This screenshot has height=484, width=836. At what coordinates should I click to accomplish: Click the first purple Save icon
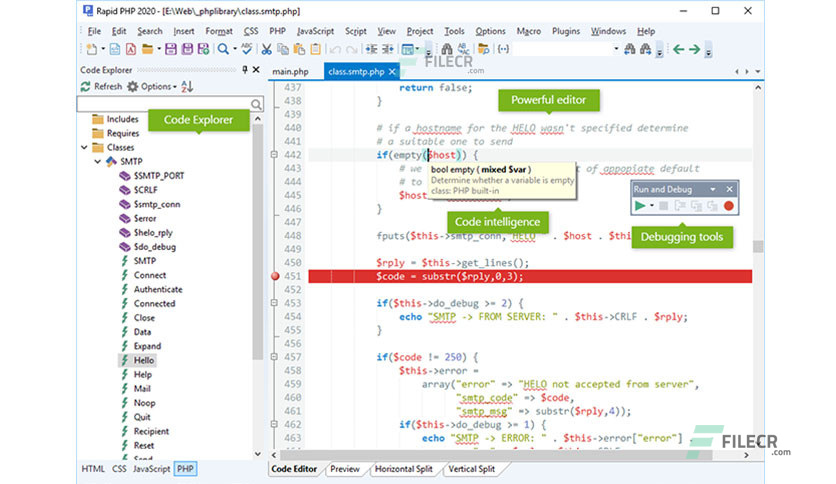171,50
